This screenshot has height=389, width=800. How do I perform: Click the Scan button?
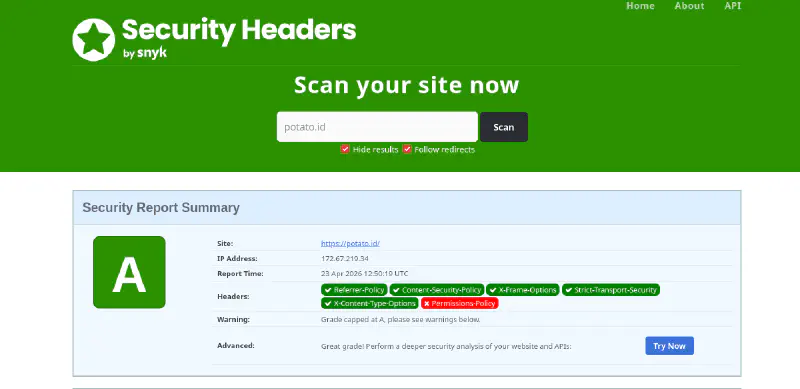tap(504, 127)
